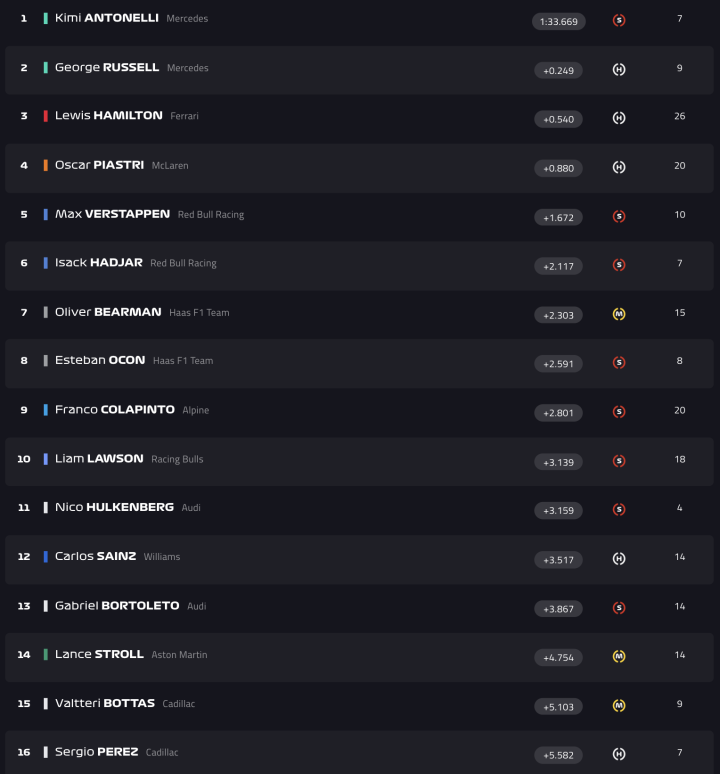Click hard tyre icon beside Hamilton's gap
Image resolution: width=720 pixels, height=774 pixels.
[x=619, y=118]
